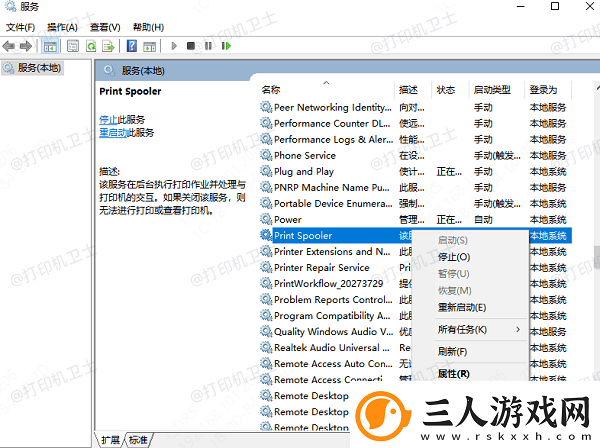Image resolution: width=600 pixels, height=448 pixels.
Task: Sort by the 描述 column header
Action: (x=408, y=90)
